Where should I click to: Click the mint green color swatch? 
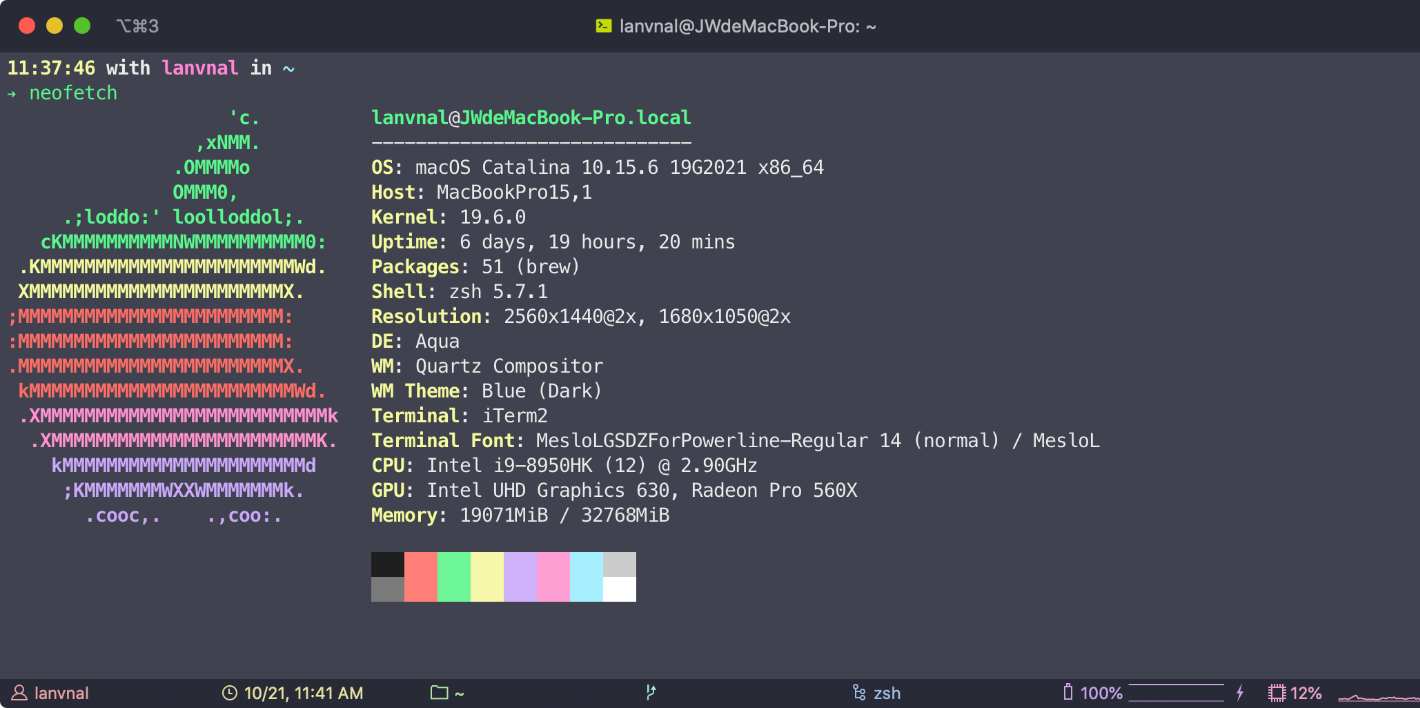coord(454,577)
